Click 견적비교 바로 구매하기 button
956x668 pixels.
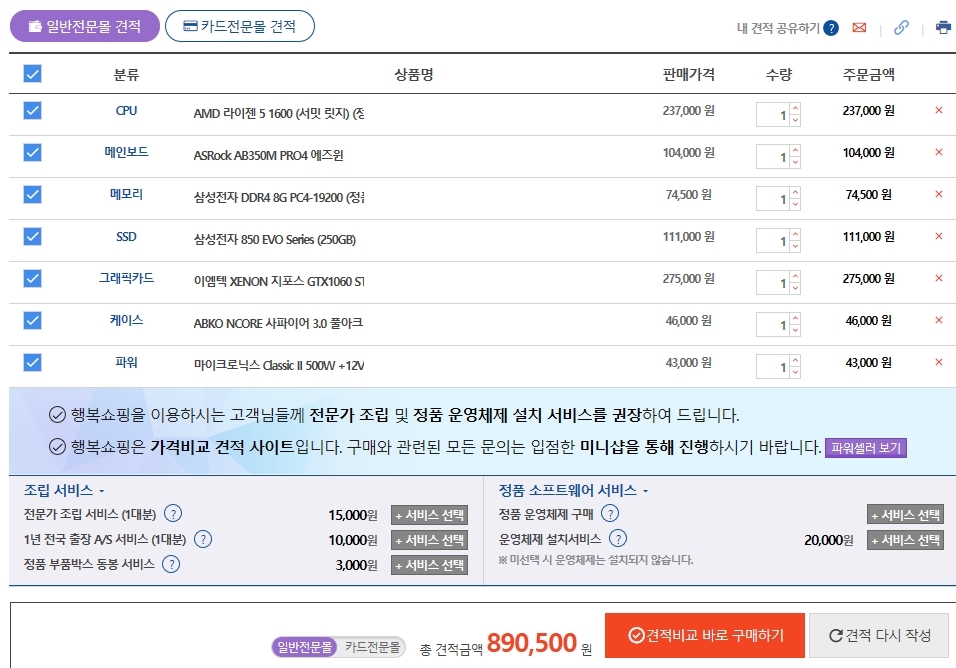click(705, 636)
